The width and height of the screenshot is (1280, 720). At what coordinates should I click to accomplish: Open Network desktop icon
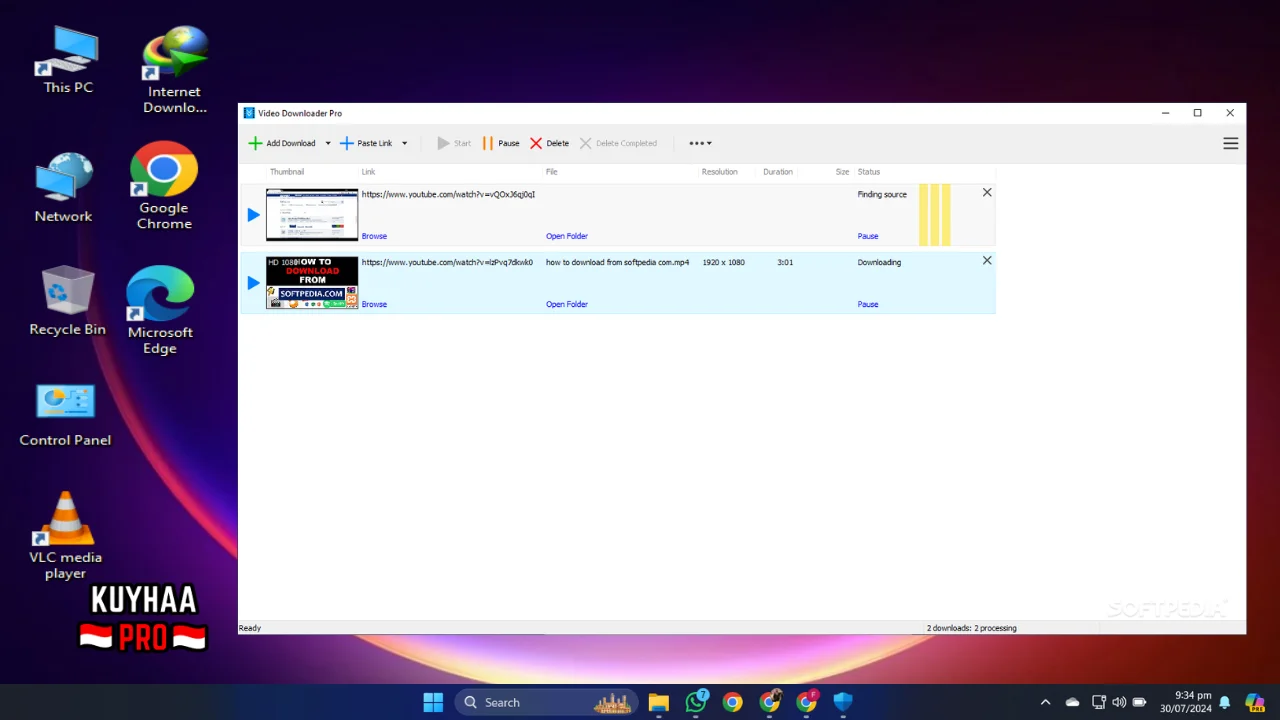click(63, 188)
